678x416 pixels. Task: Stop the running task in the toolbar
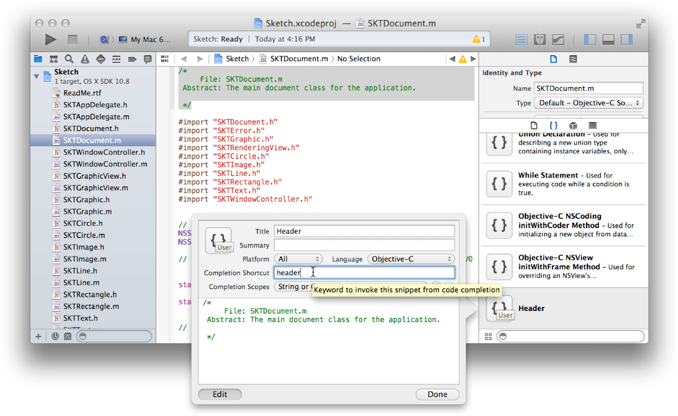(72, 40)
